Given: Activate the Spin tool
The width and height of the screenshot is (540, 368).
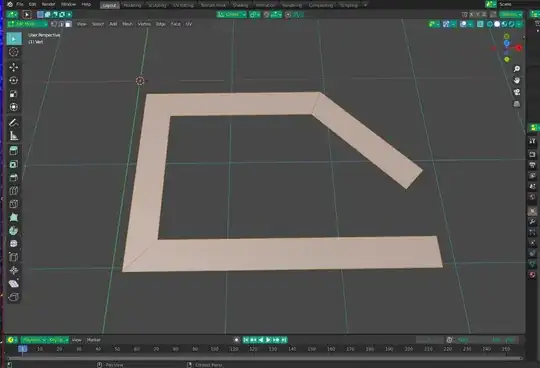Looking at the screenshot, I should click(x=14, y=230).
